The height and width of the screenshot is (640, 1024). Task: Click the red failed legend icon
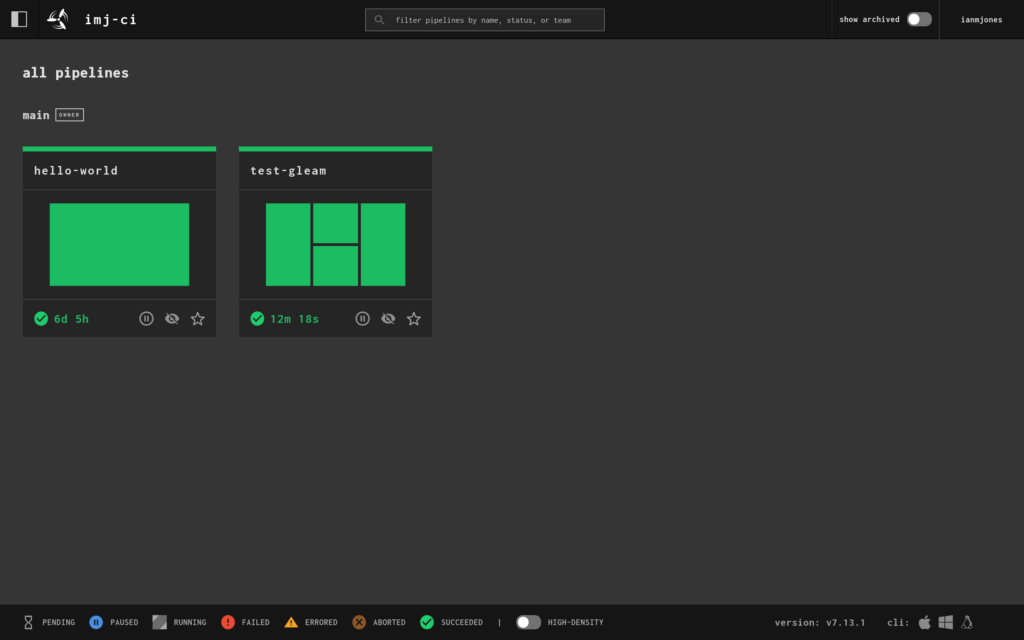pyautogui.click(x=228, y=622)
